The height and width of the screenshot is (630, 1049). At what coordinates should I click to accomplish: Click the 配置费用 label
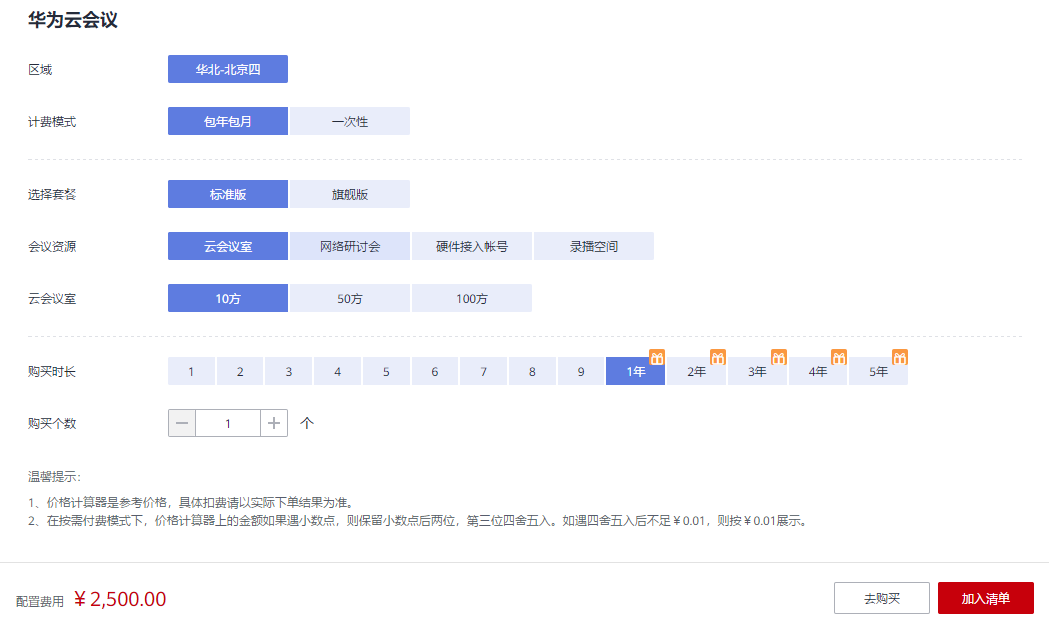pyautogui.click(x=40, y=602)
